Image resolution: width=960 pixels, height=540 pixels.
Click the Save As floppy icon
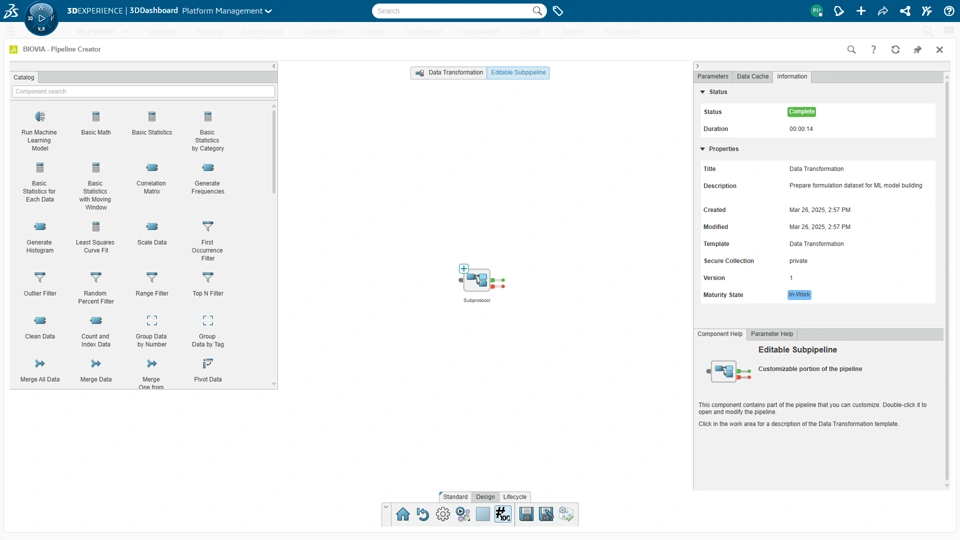546,514
